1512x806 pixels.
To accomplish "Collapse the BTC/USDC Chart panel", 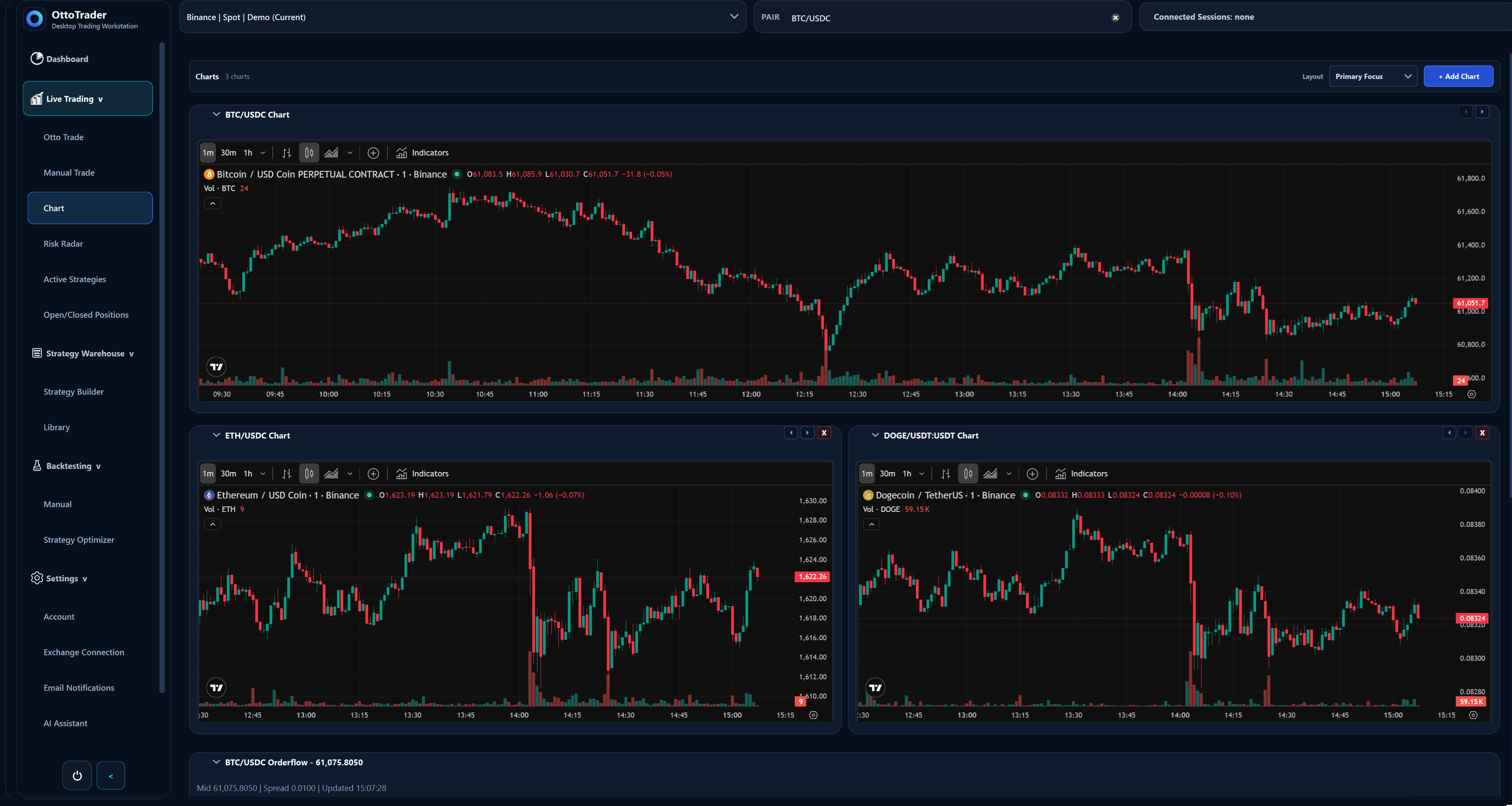I will 216,114.
